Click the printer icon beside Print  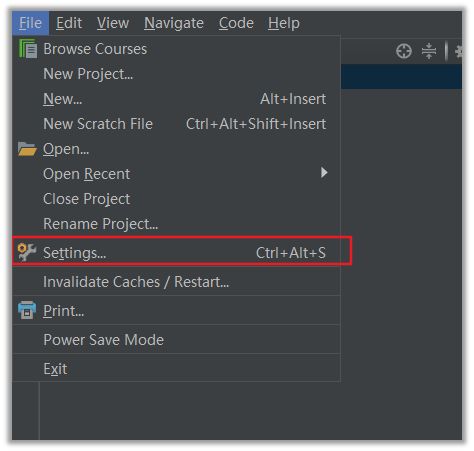click(27, 310)
